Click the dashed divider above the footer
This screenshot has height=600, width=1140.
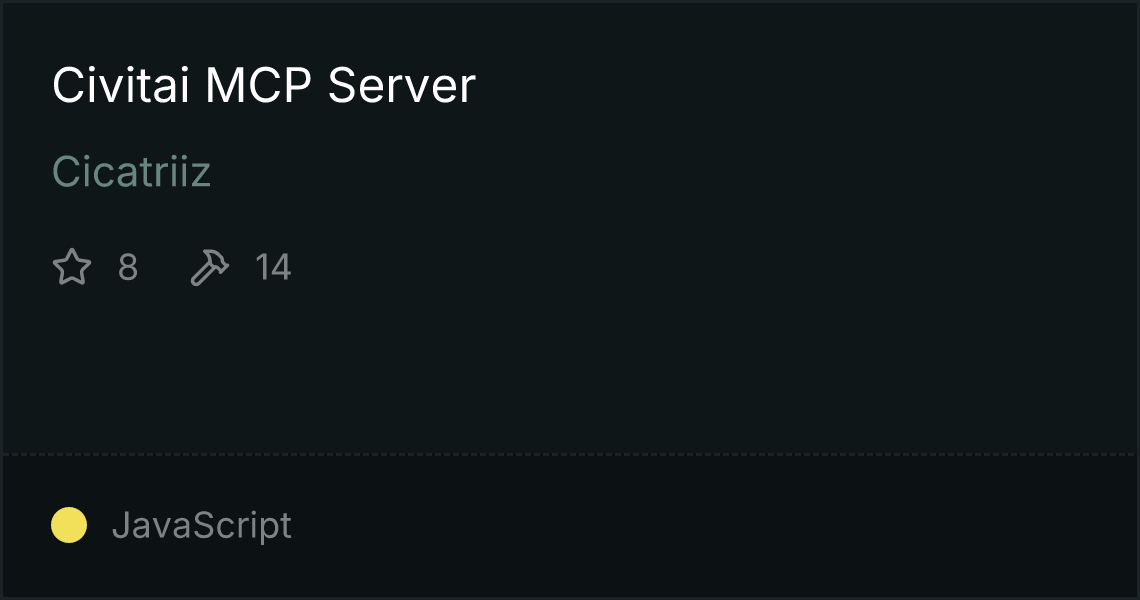[570, 455]
